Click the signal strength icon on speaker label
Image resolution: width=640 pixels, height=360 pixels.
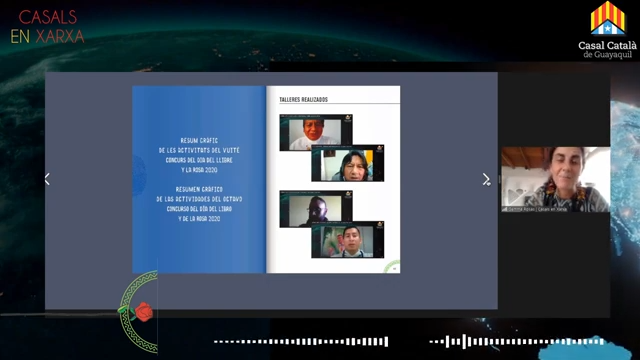[504, 209]
